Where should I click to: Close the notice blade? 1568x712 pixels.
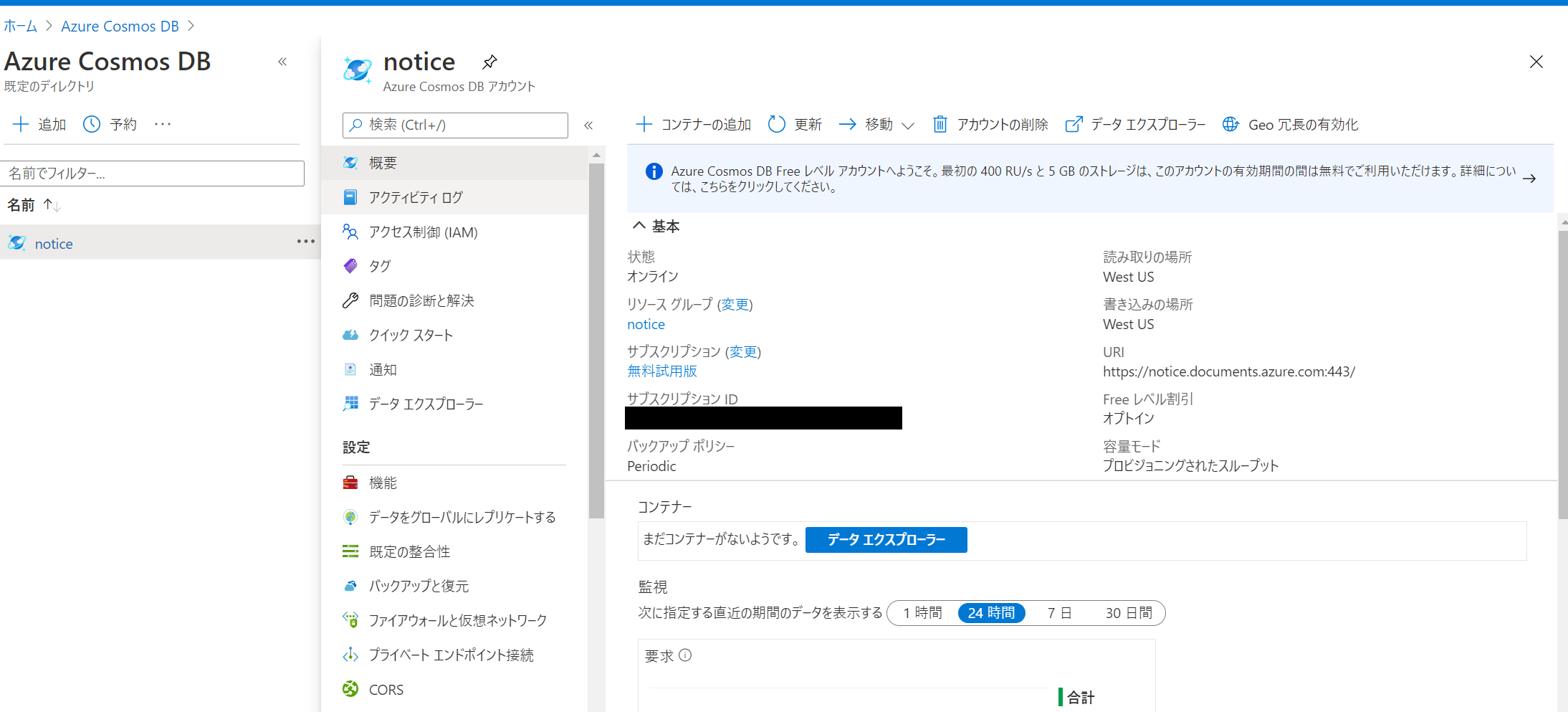1536,62
